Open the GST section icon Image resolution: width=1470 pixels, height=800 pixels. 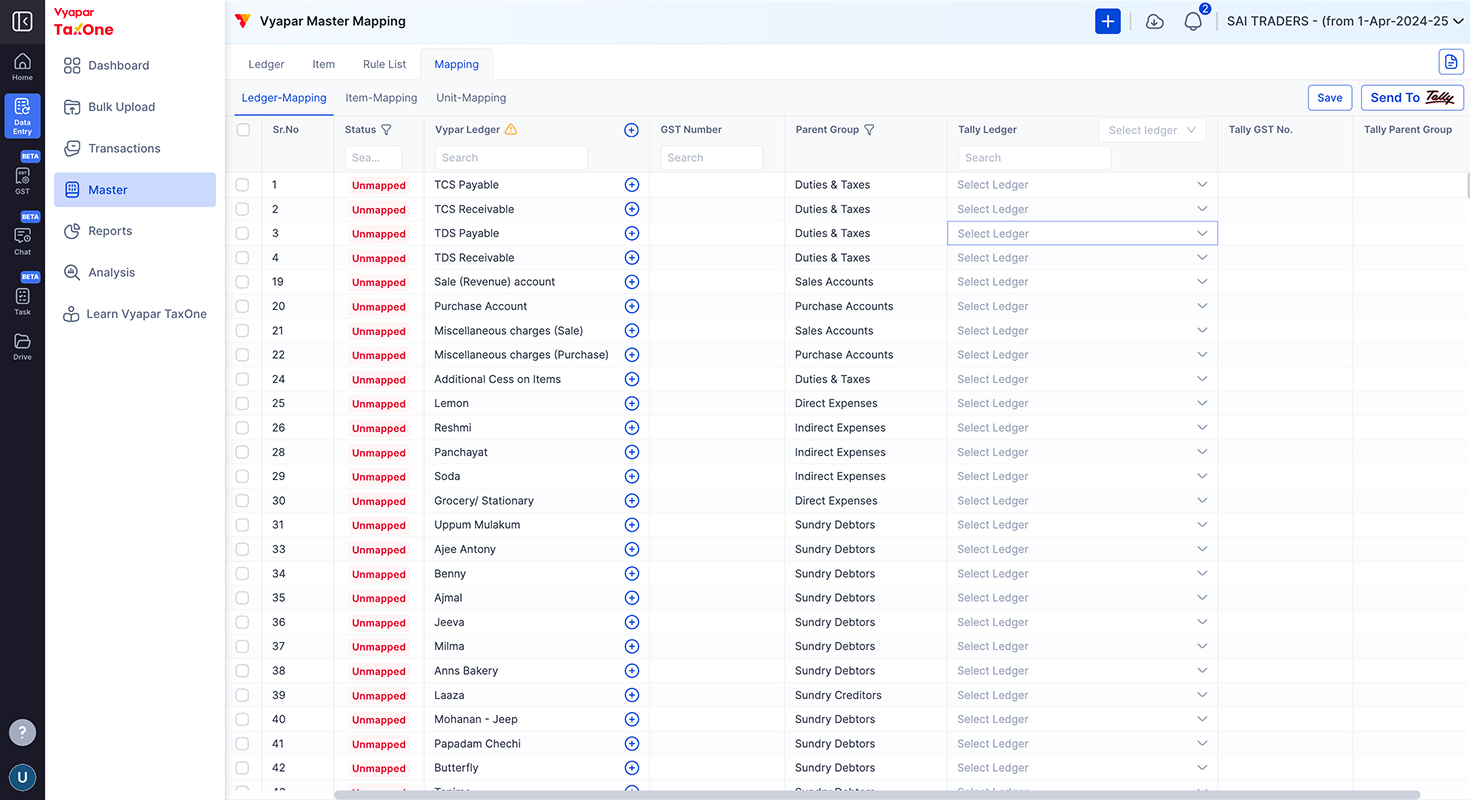(22, 179)
